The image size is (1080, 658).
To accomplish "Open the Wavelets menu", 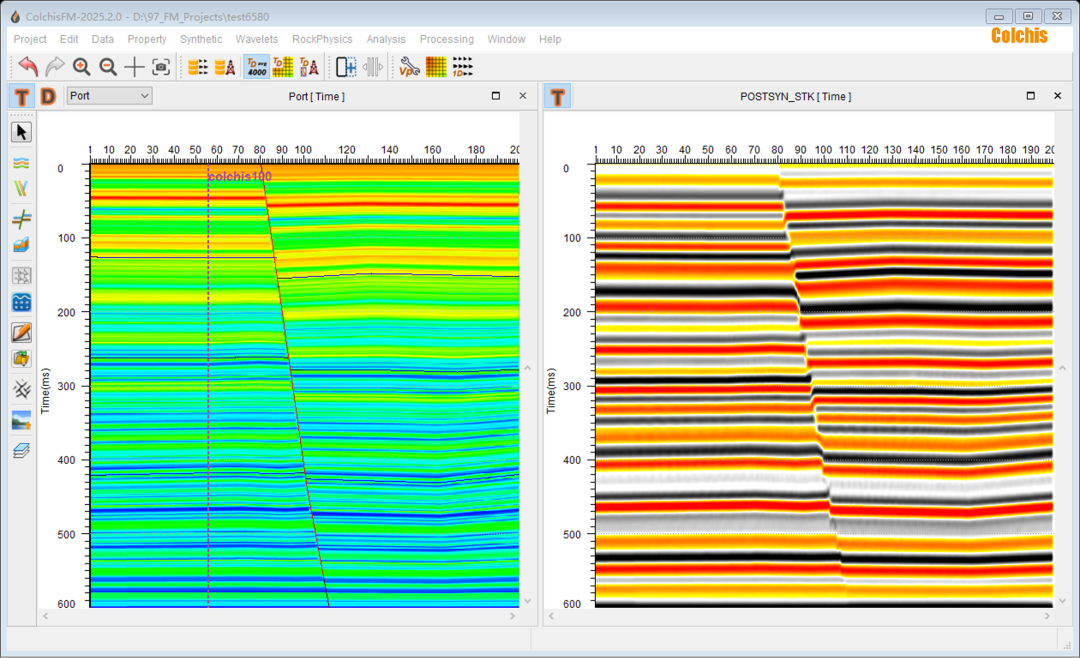I will point(257,39).
